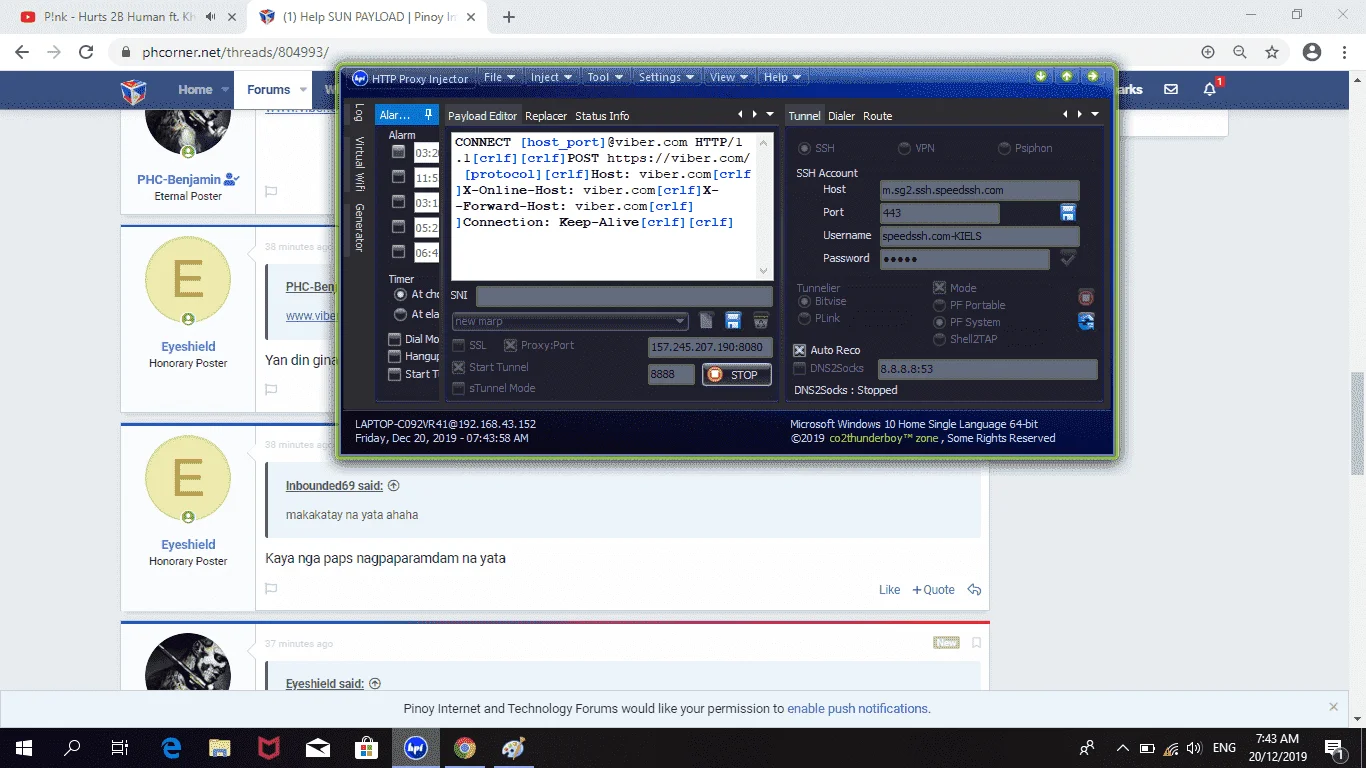Like the Eyeshield post
The image size is (1366, 768).
(889, 590)
